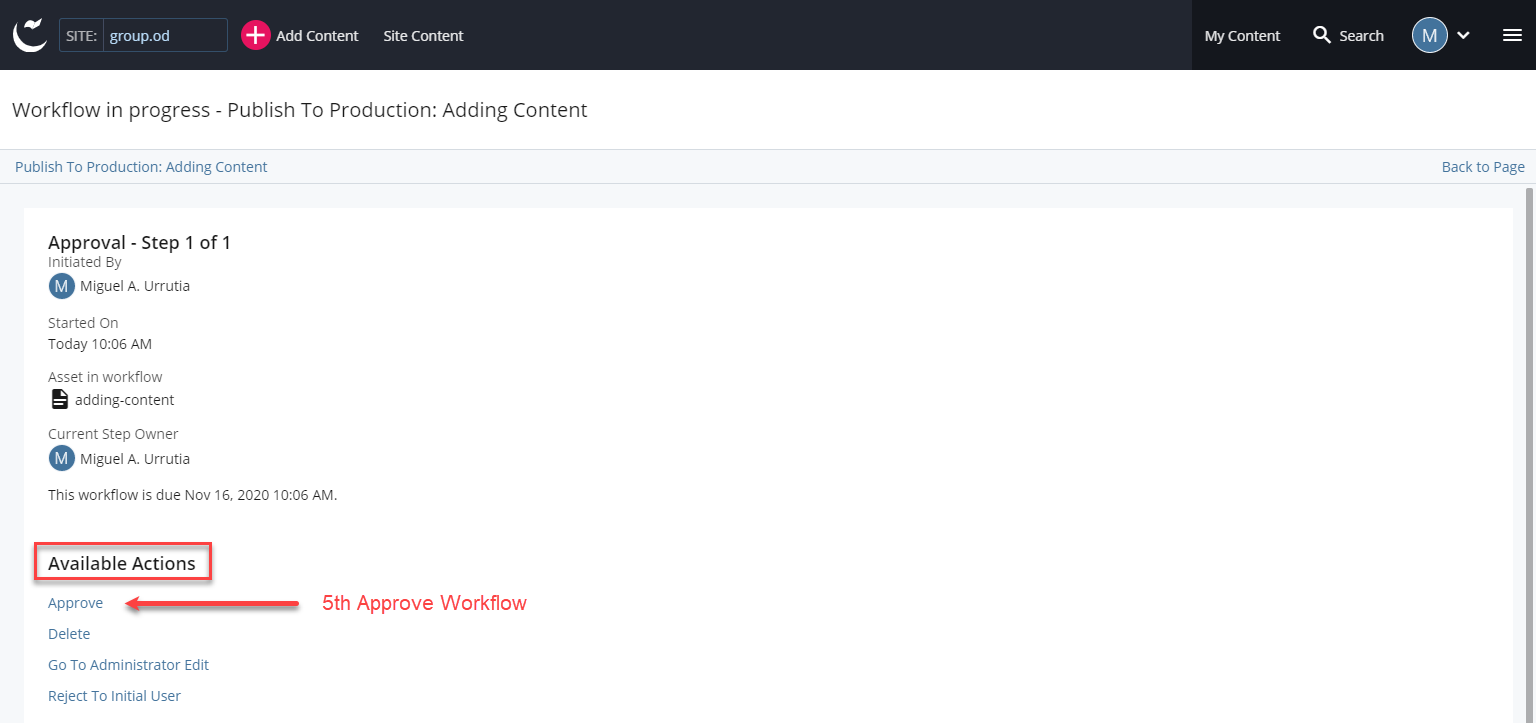
Task: Open Publish To Production breadcrumb link
Action: coord(141,167)
